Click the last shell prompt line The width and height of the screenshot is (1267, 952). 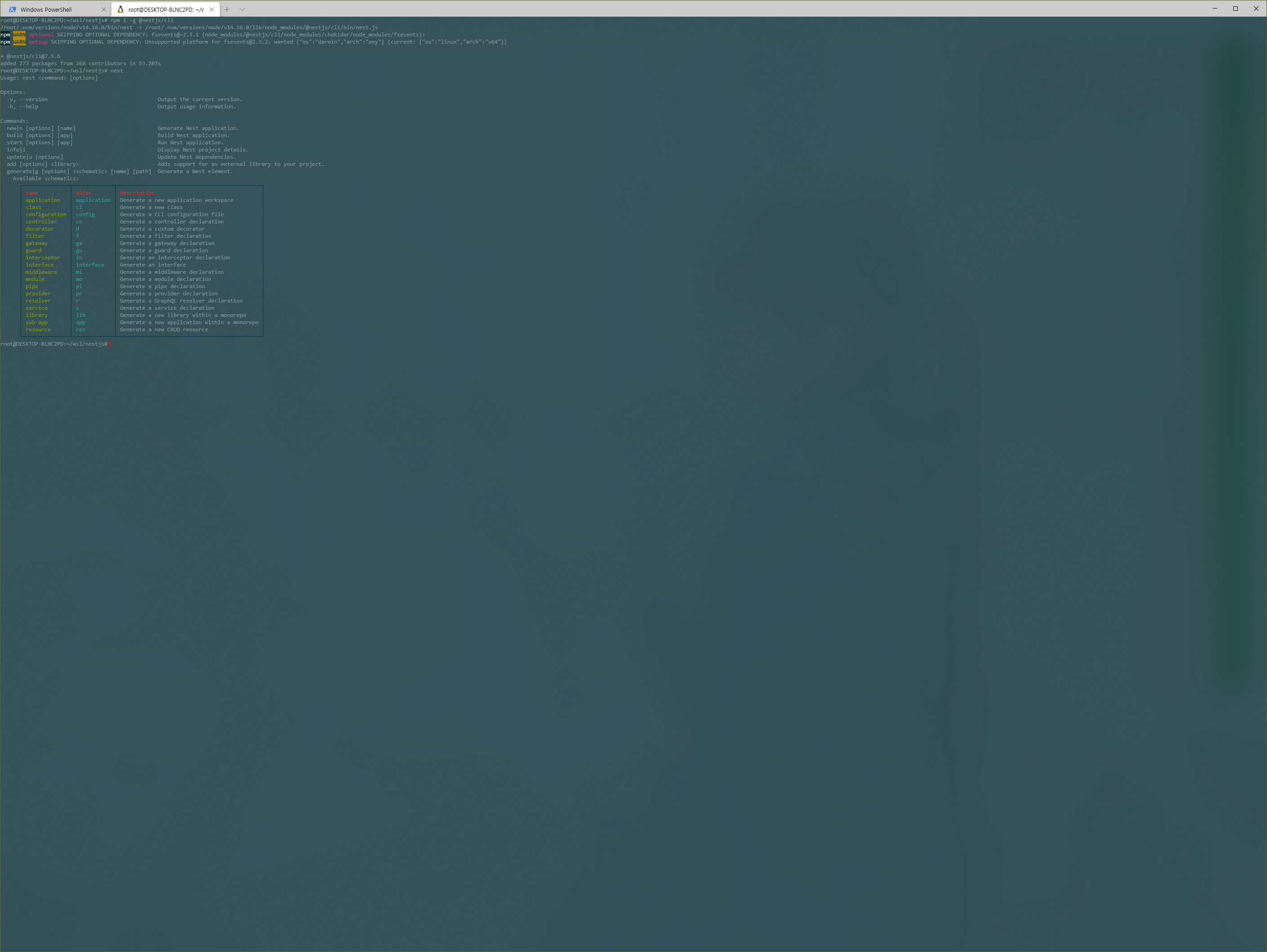click(54, 344)
